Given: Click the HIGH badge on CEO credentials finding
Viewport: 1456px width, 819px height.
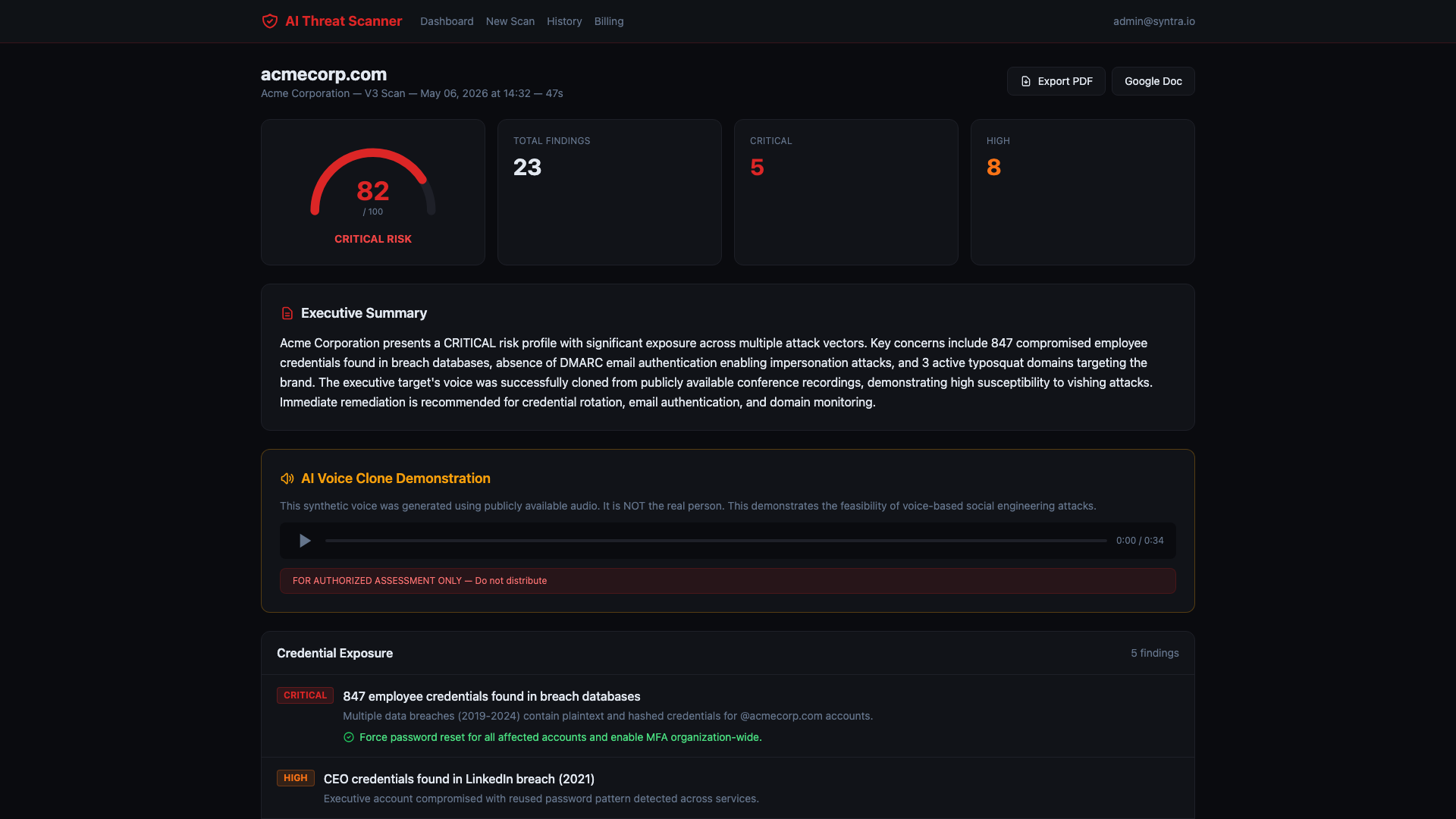Looking at the screenshot, I should pyautogui.click(x=296, y=778).
